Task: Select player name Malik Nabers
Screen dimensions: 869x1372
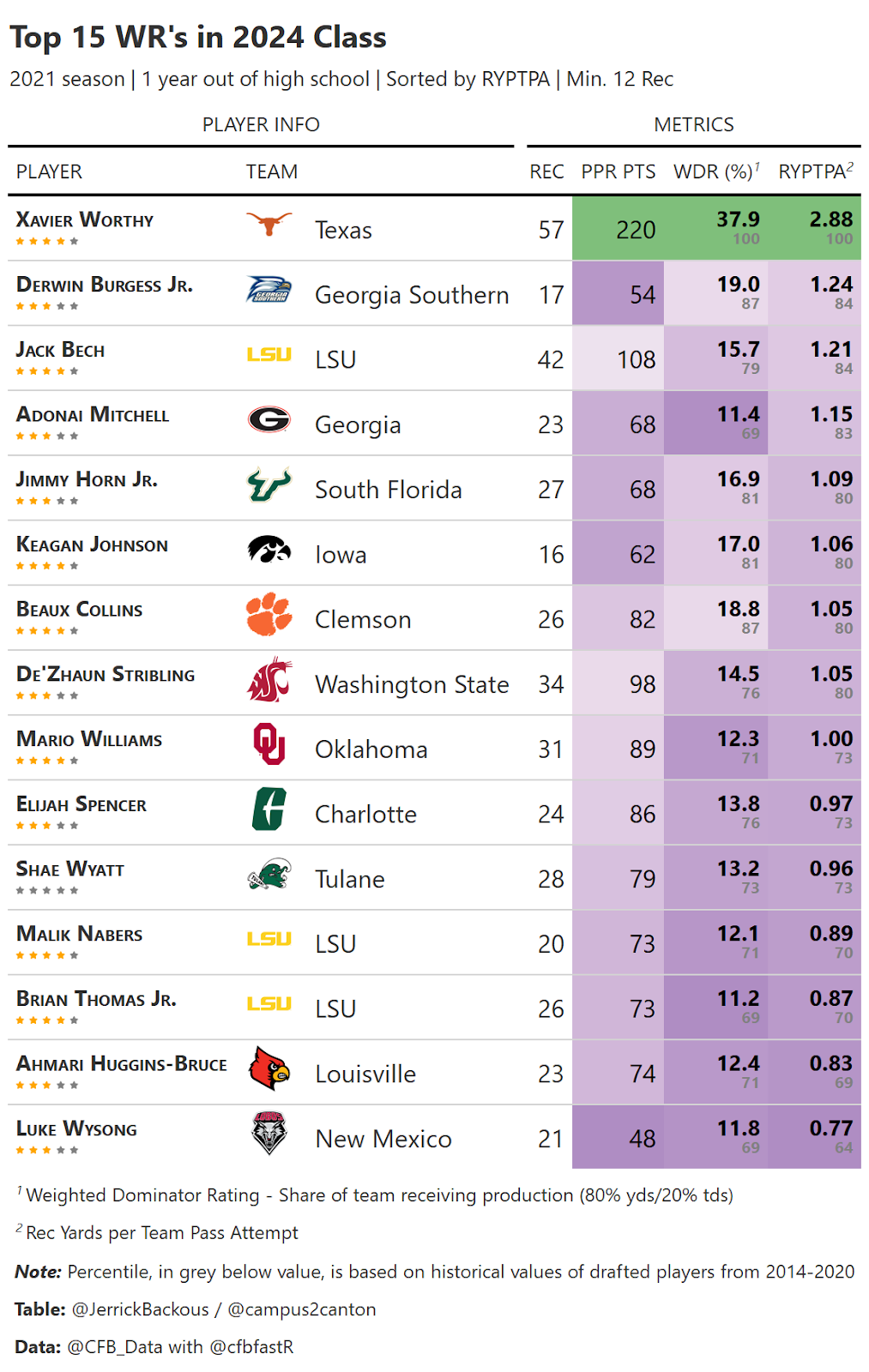Action: coord(80,934)
